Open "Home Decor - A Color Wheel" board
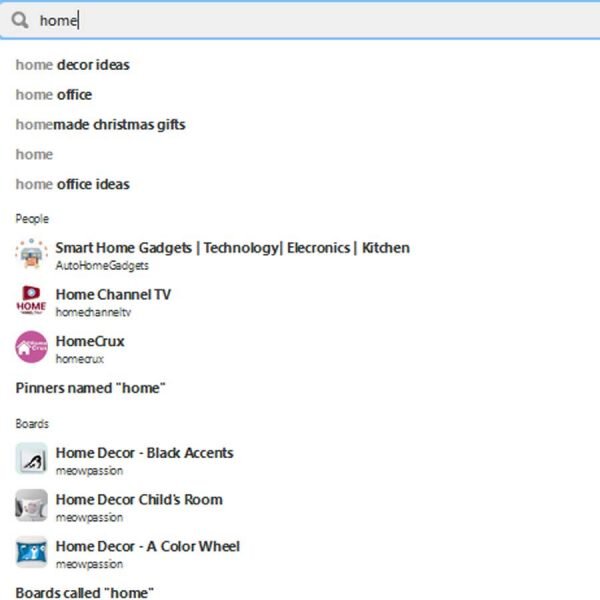 click(148, 546)
